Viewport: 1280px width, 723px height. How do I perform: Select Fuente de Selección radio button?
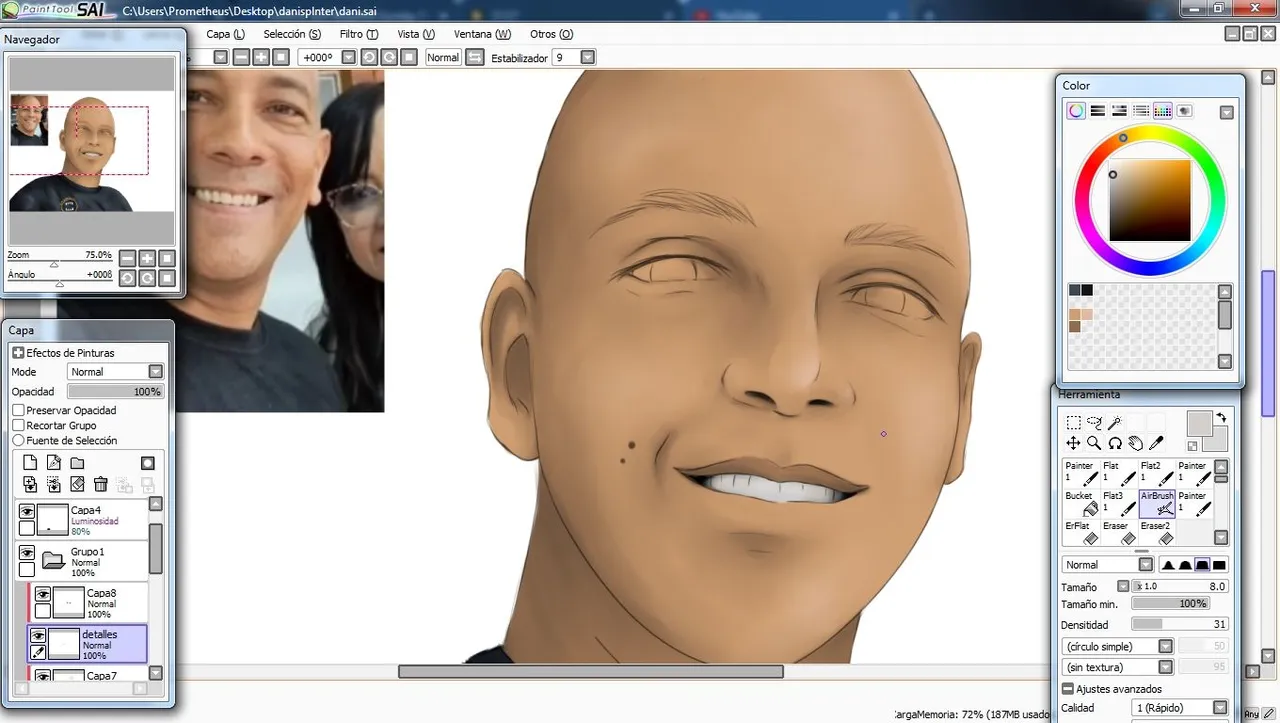pos(18,440)
